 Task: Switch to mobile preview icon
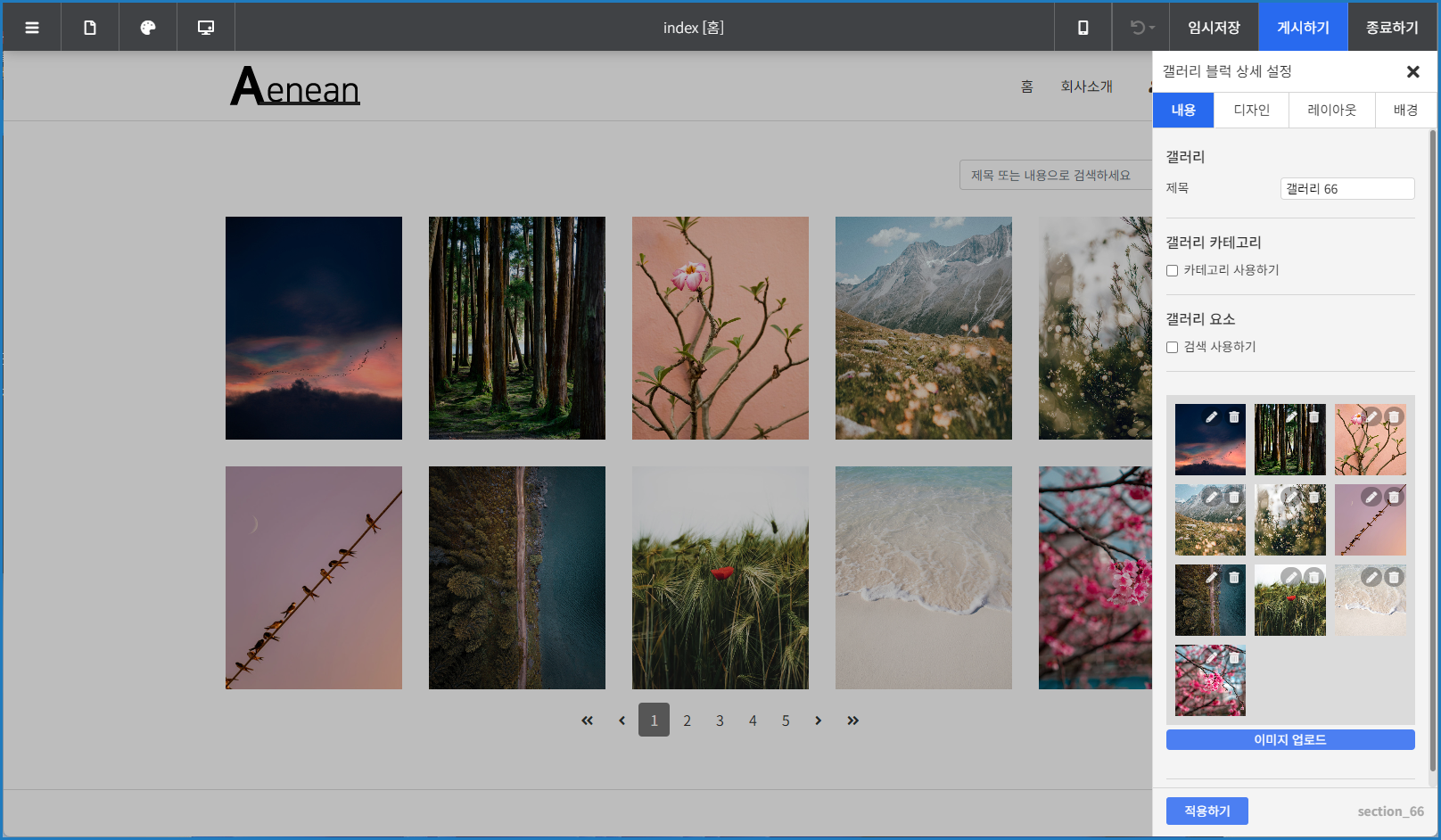pos(1083,28)
